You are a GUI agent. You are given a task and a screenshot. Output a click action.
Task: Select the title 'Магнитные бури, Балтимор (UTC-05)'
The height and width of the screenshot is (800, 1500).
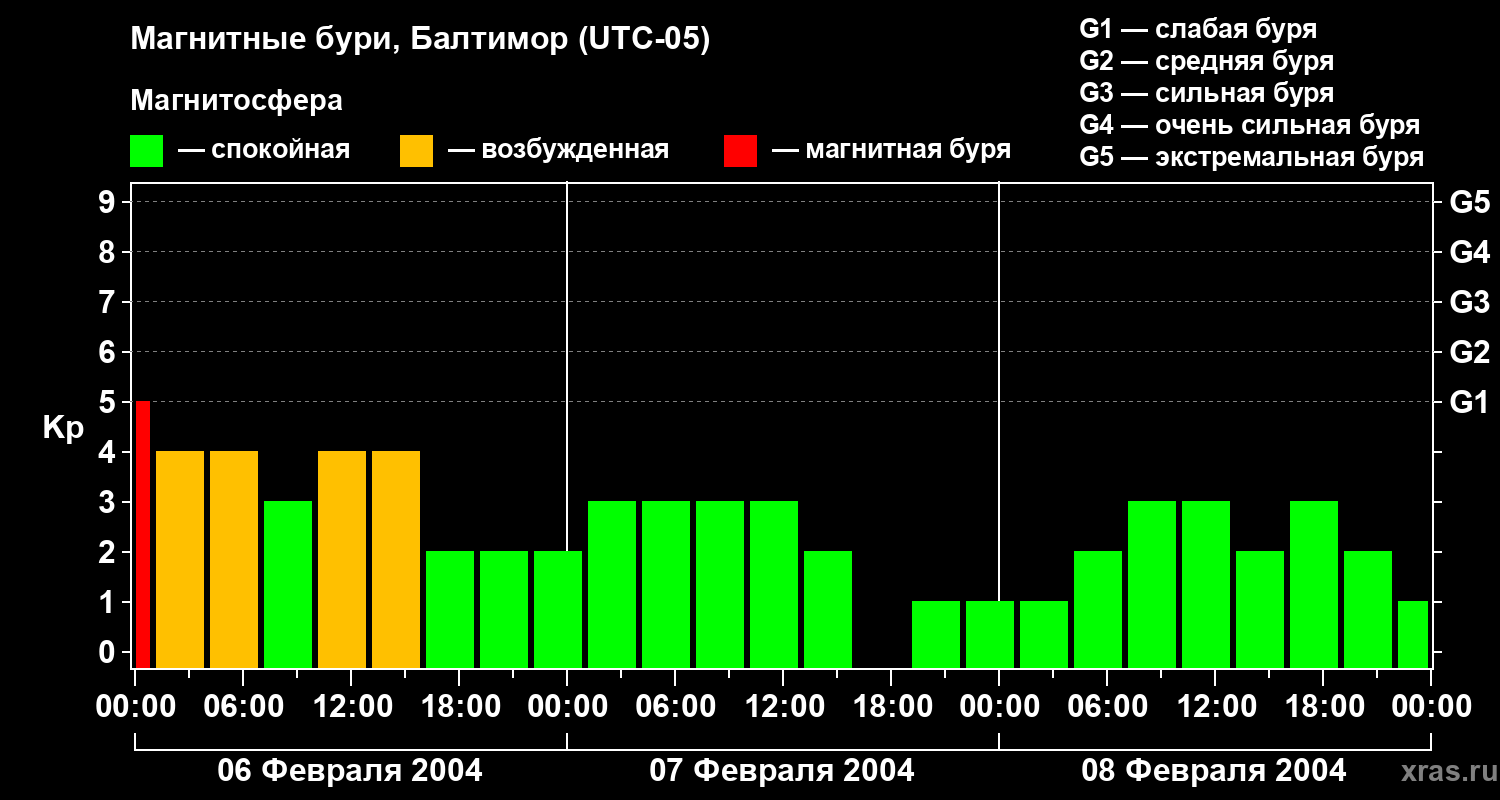(420, 41)
